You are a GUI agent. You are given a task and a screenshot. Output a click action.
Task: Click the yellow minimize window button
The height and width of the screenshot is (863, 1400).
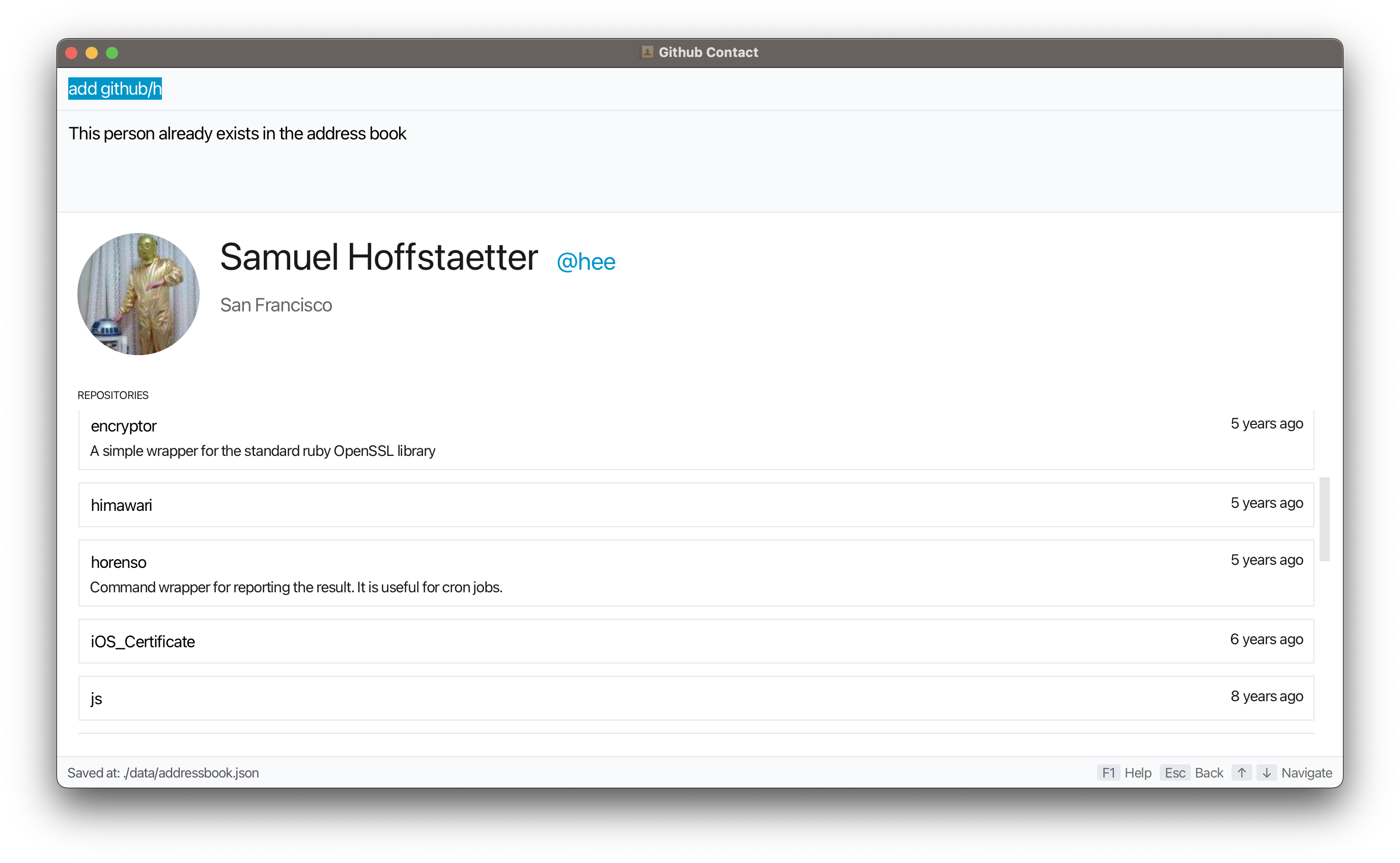click(91, 53)
